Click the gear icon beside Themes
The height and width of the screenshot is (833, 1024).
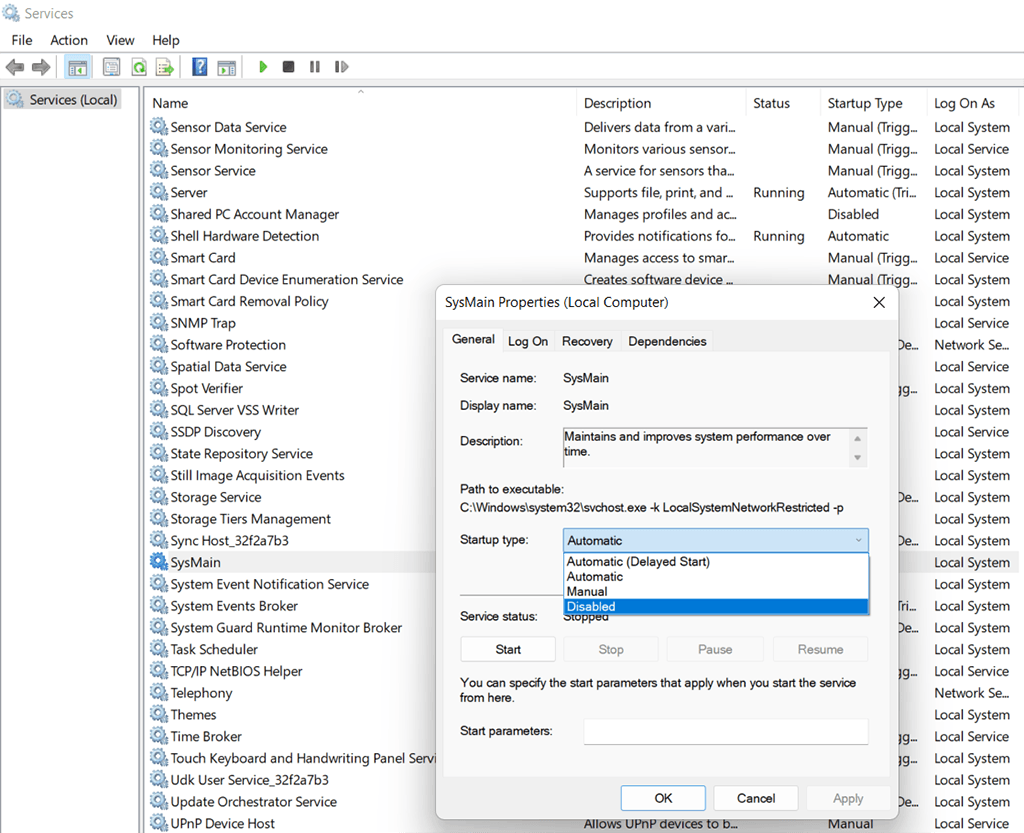click(159, 714)
